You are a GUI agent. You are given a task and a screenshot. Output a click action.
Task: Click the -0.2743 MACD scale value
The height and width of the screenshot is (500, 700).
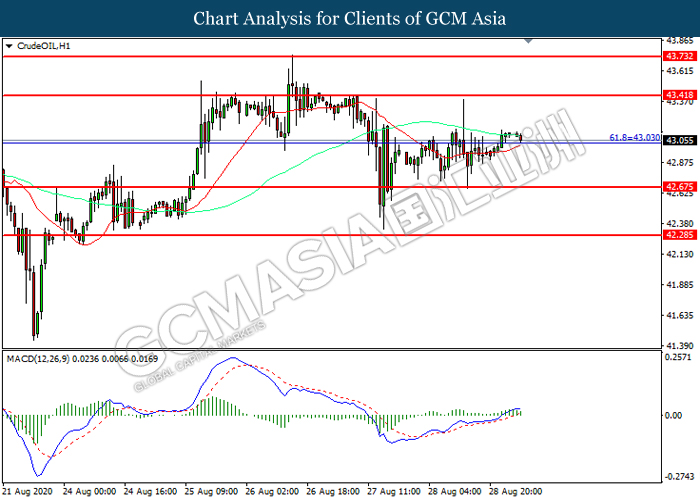pos(679,476)
